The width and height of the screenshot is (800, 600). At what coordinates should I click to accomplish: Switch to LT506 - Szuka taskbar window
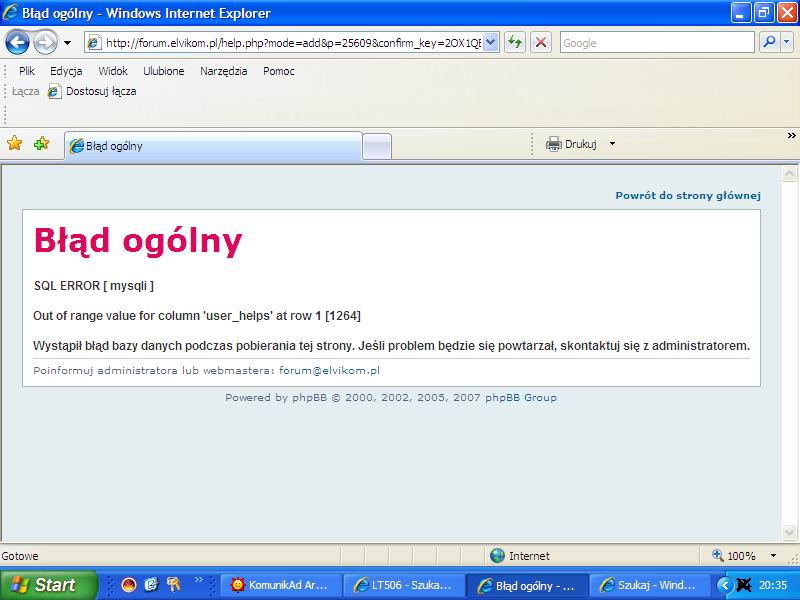(404, 585)
